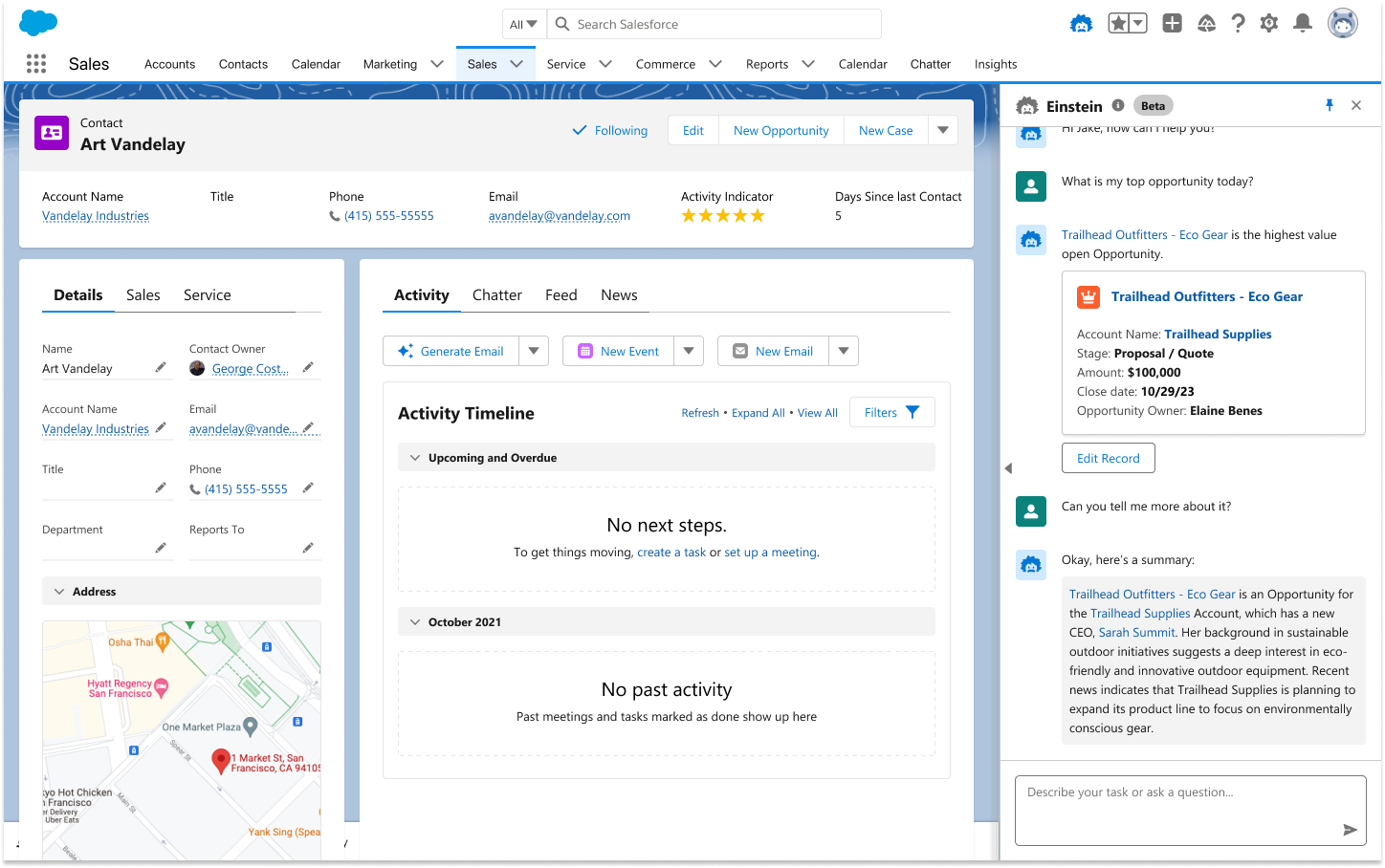This screenshot has height=868, width=1385.
Task: Click the opportunity crown icon
Action: pyautogui.click(x=1088, y=297)
